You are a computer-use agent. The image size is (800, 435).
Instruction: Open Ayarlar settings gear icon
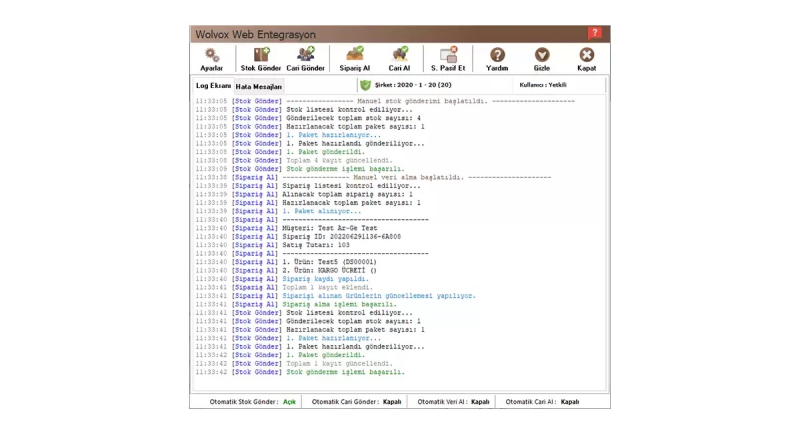pyautogui.click(x=211, y=55)
